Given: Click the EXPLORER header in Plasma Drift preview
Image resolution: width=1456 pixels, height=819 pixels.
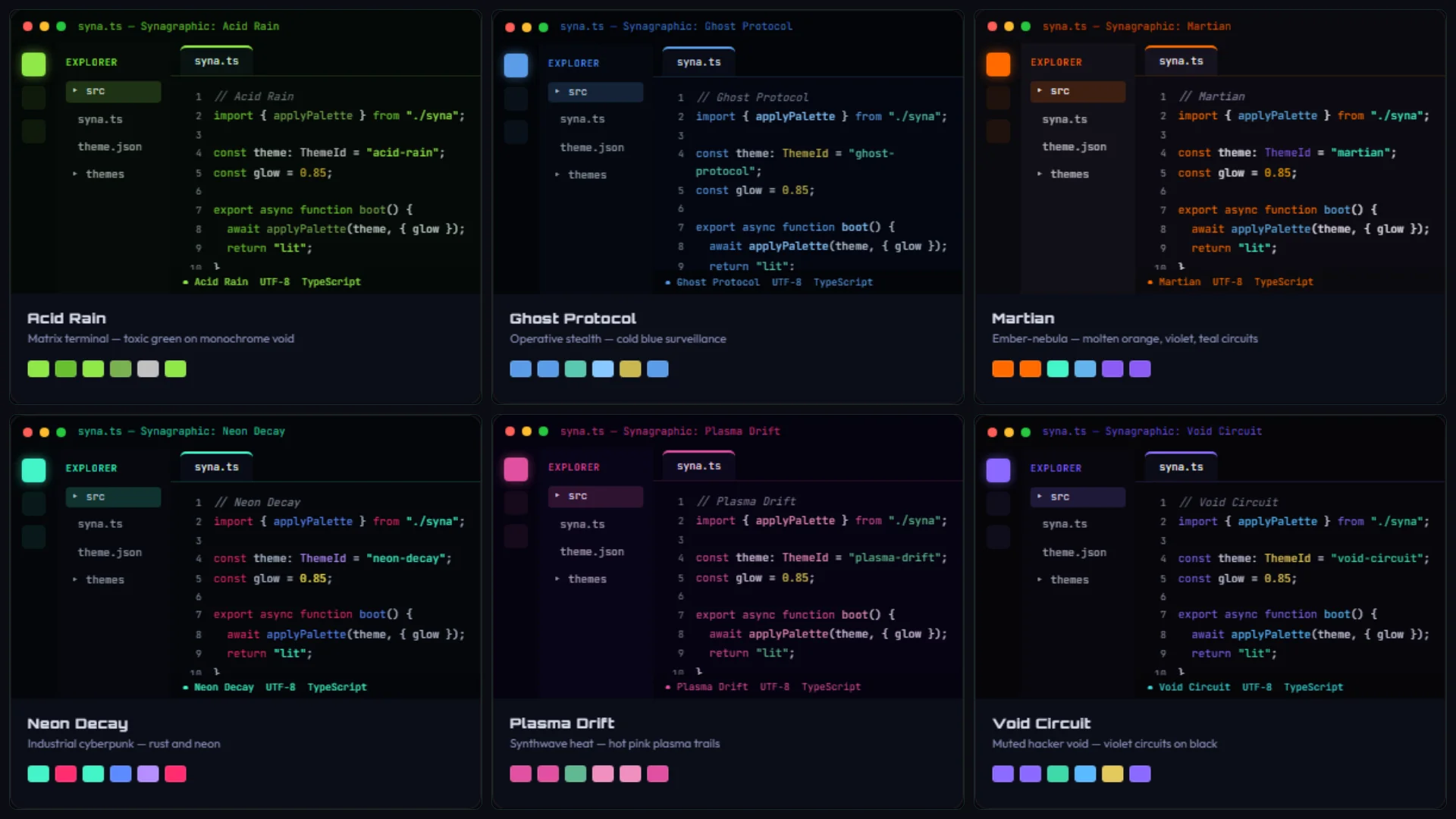Looking at the screenshot, I should [x=573, y=467].
